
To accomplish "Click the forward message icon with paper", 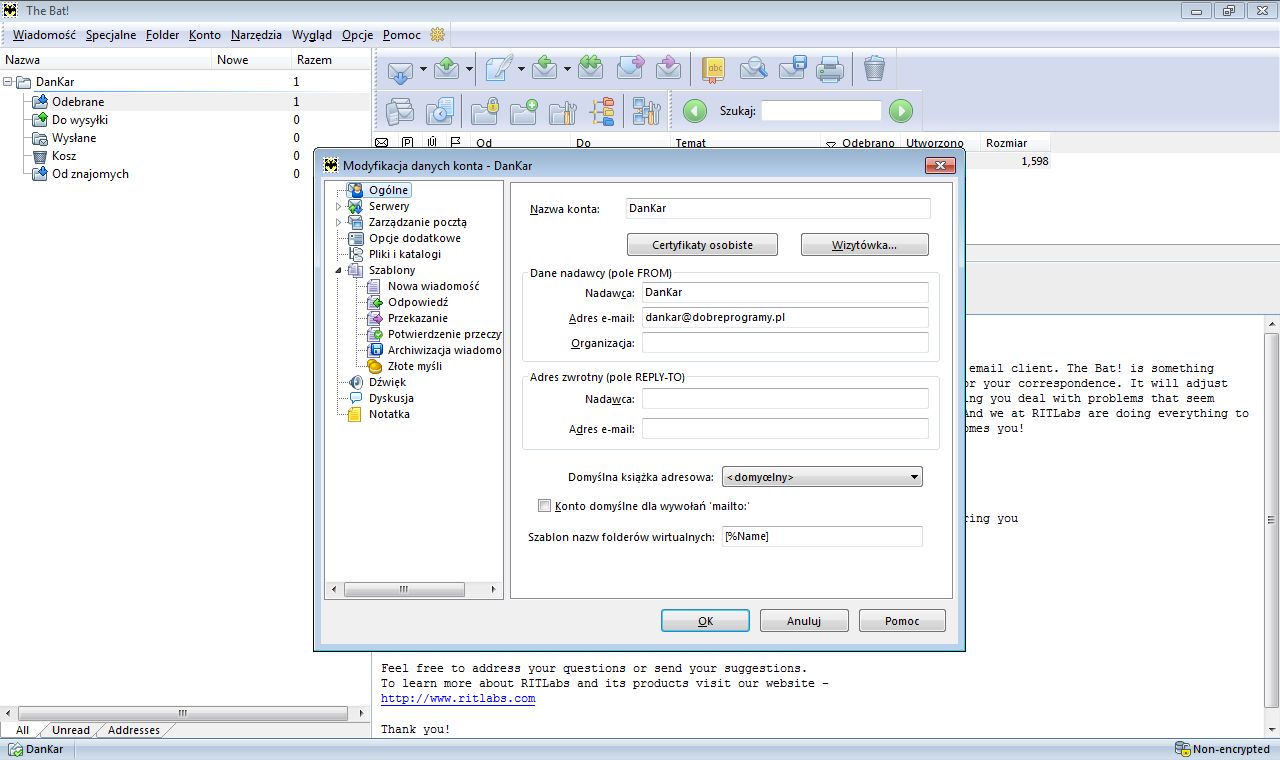I will [630, 69].
